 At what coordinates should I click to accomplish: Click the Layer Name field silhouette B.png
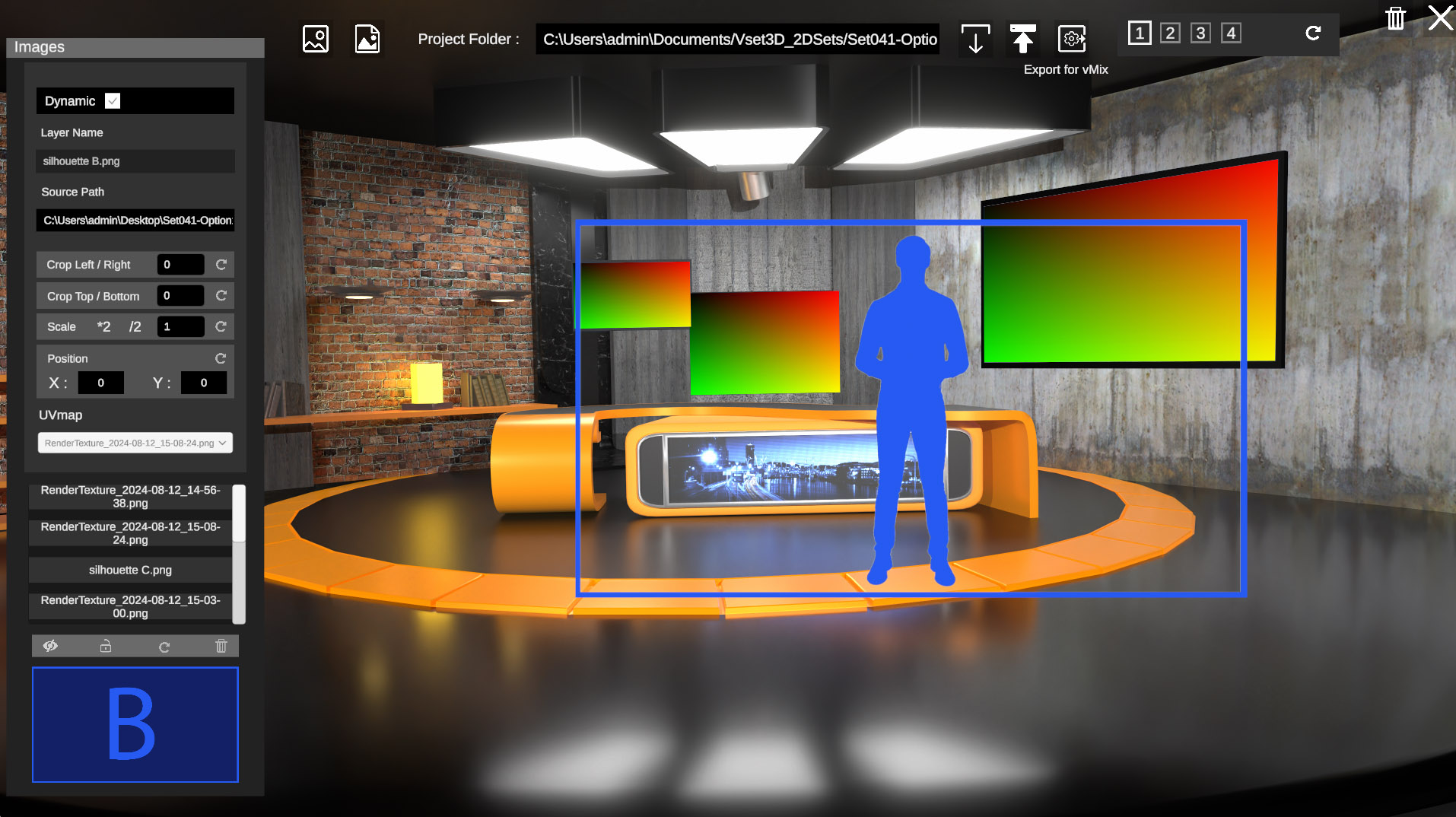click(x=135, y=161)
